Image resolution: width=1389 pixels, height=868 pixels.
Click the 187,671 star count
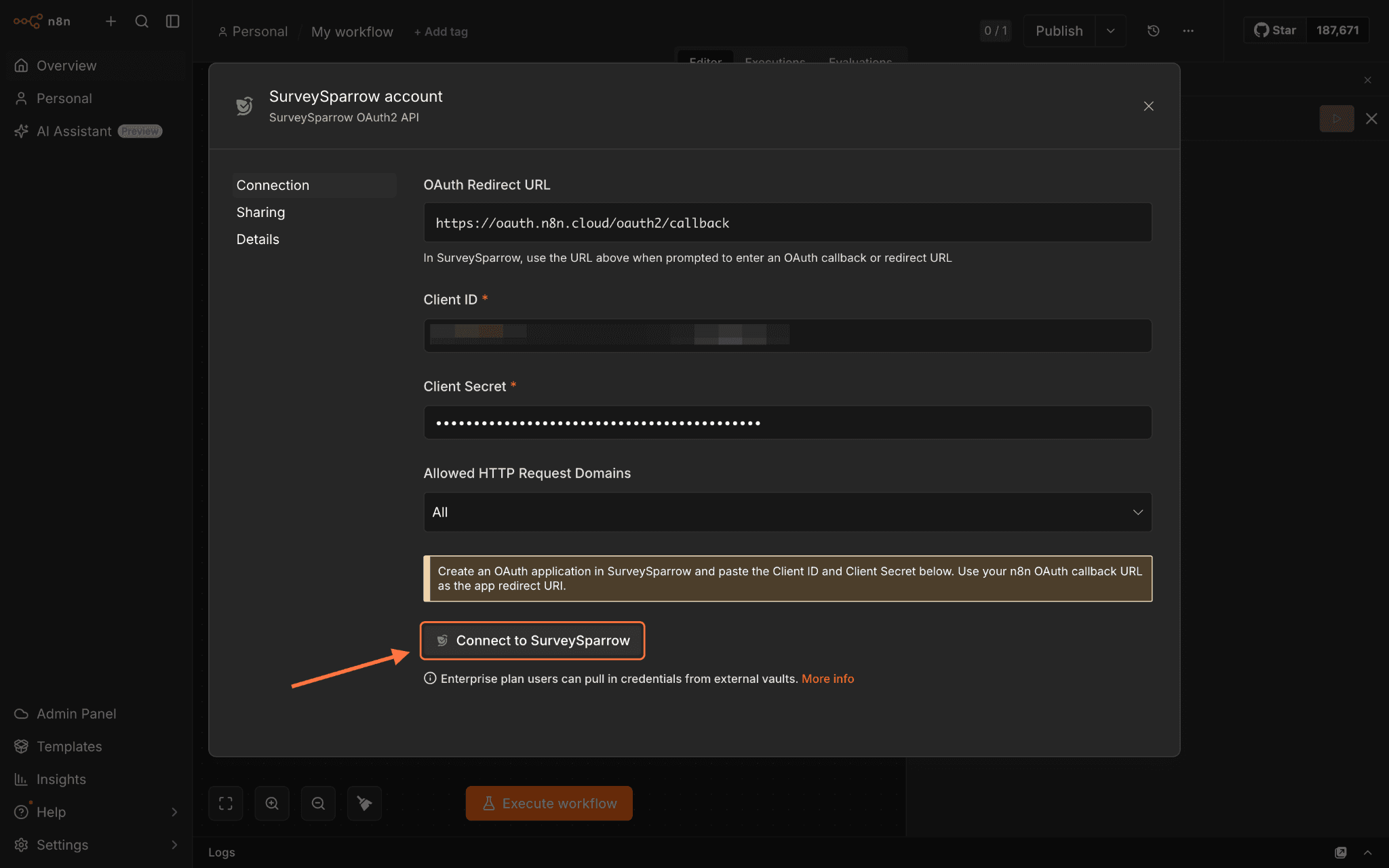tap(1337, 31)
